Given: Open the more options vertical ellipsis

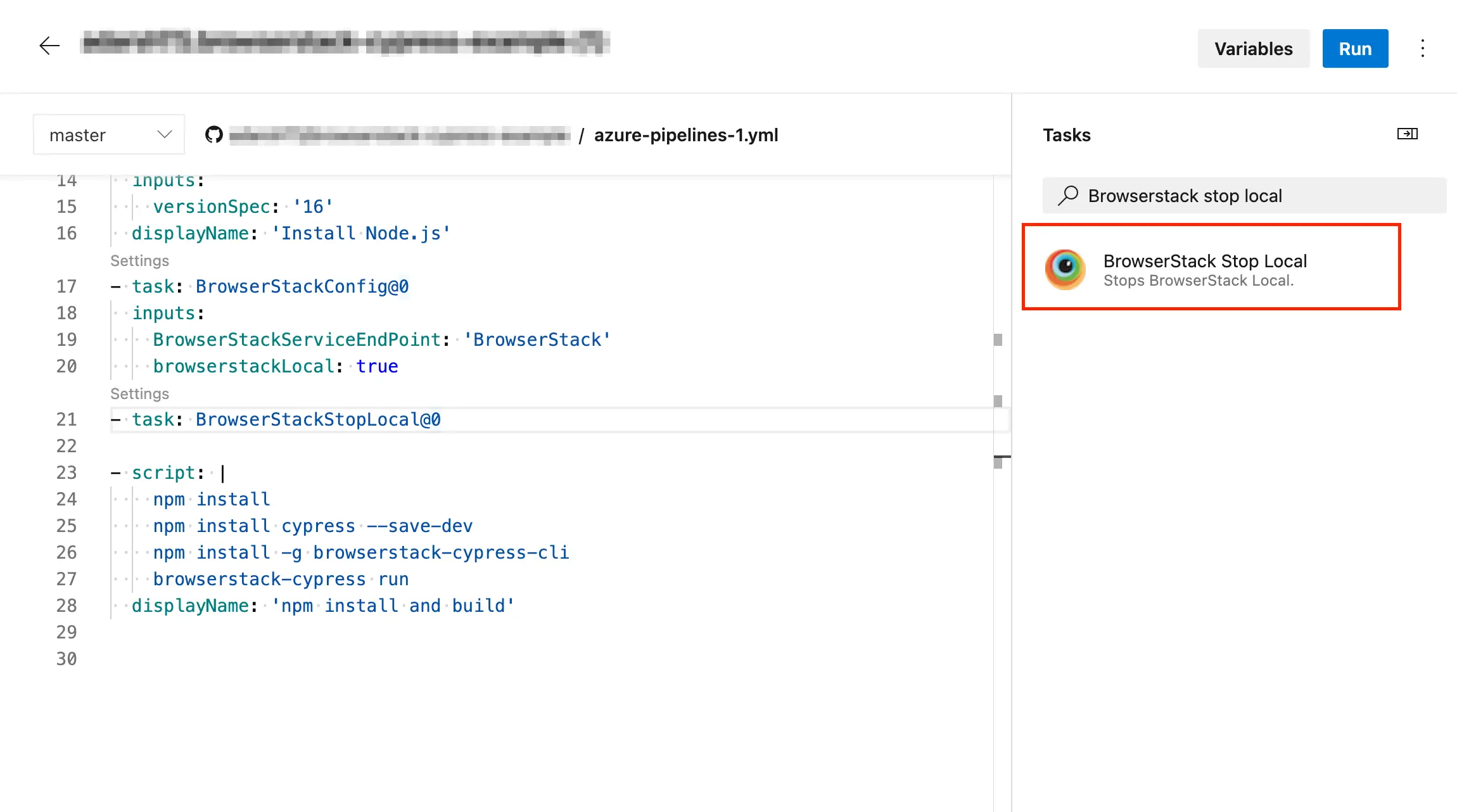Looking at the screenshot, I should (1422, 49).
